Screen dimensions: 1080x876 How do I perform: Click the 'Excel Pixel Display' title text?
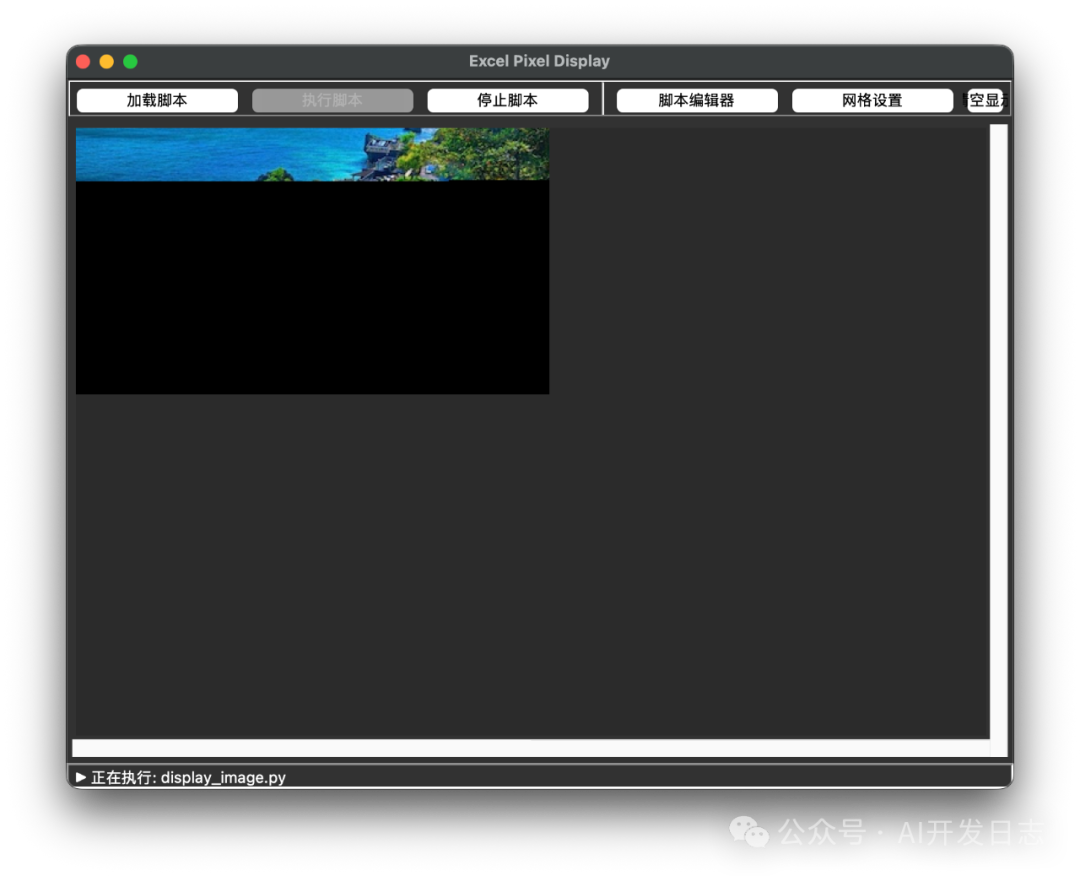pos(539,61)
